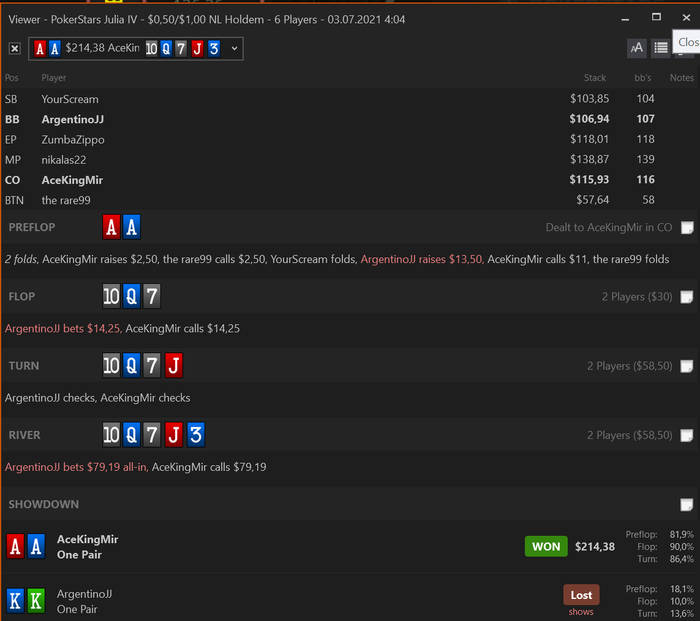Image resolution: width=700 pixels, height=621 pixels.
Task: Click the 7 card in the FLOP row
Action: point(152,296)
